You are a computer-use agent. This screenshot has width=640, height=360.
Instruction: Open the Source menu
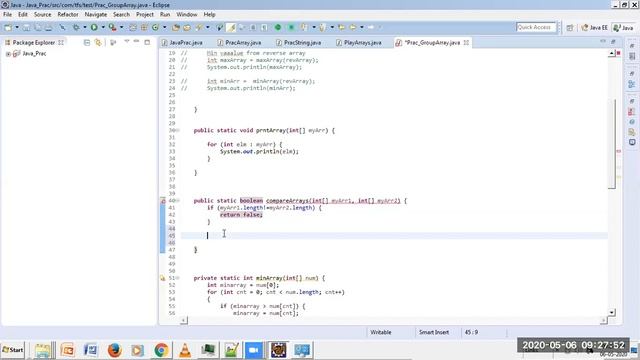(42, 14)
